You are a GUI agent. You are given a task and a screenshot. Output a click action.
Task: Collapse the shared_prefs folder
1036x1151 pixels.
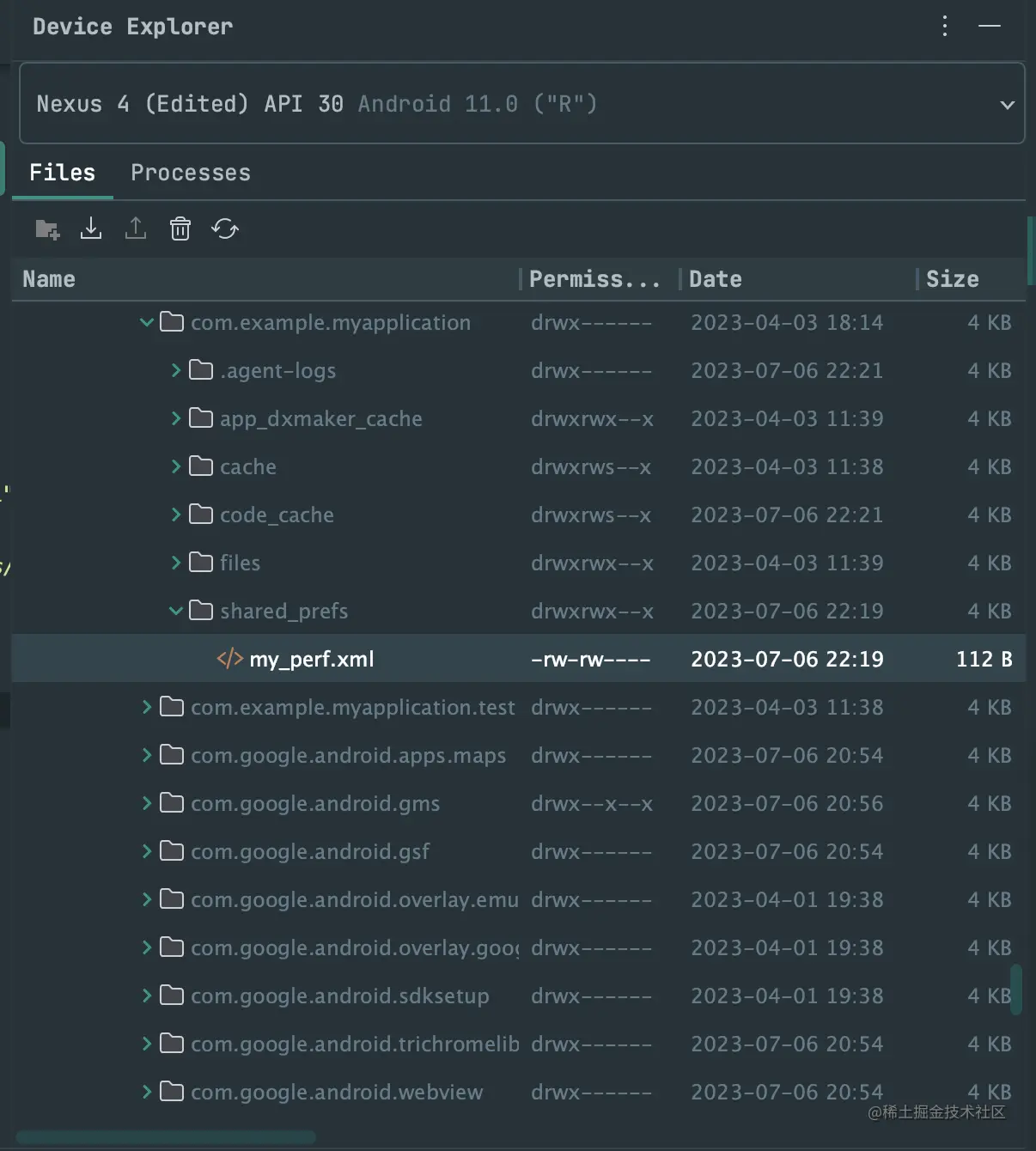[x=176, y=611]
